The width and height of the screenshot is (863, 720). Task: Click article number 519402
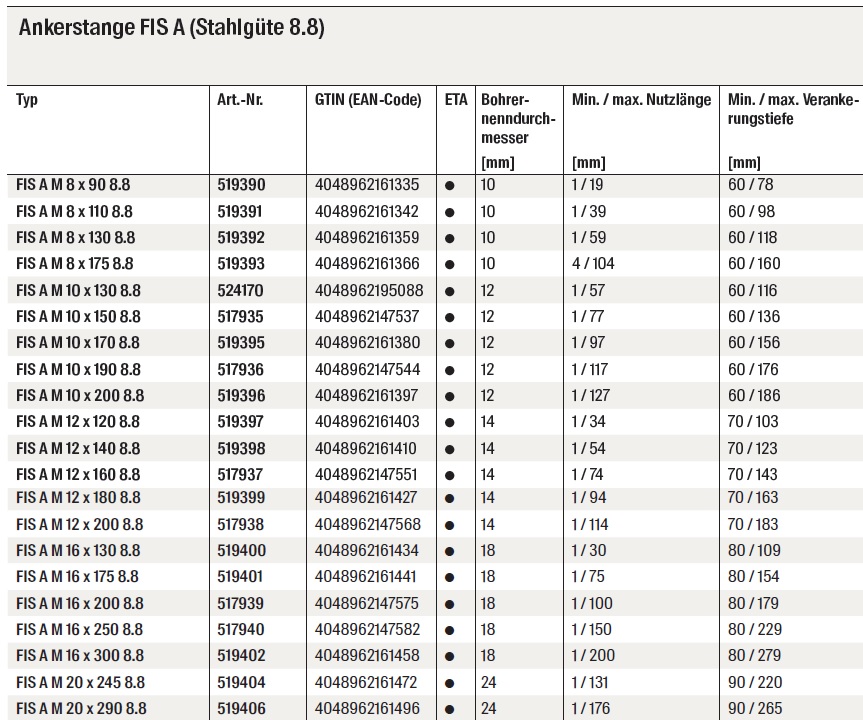(241, 656)
